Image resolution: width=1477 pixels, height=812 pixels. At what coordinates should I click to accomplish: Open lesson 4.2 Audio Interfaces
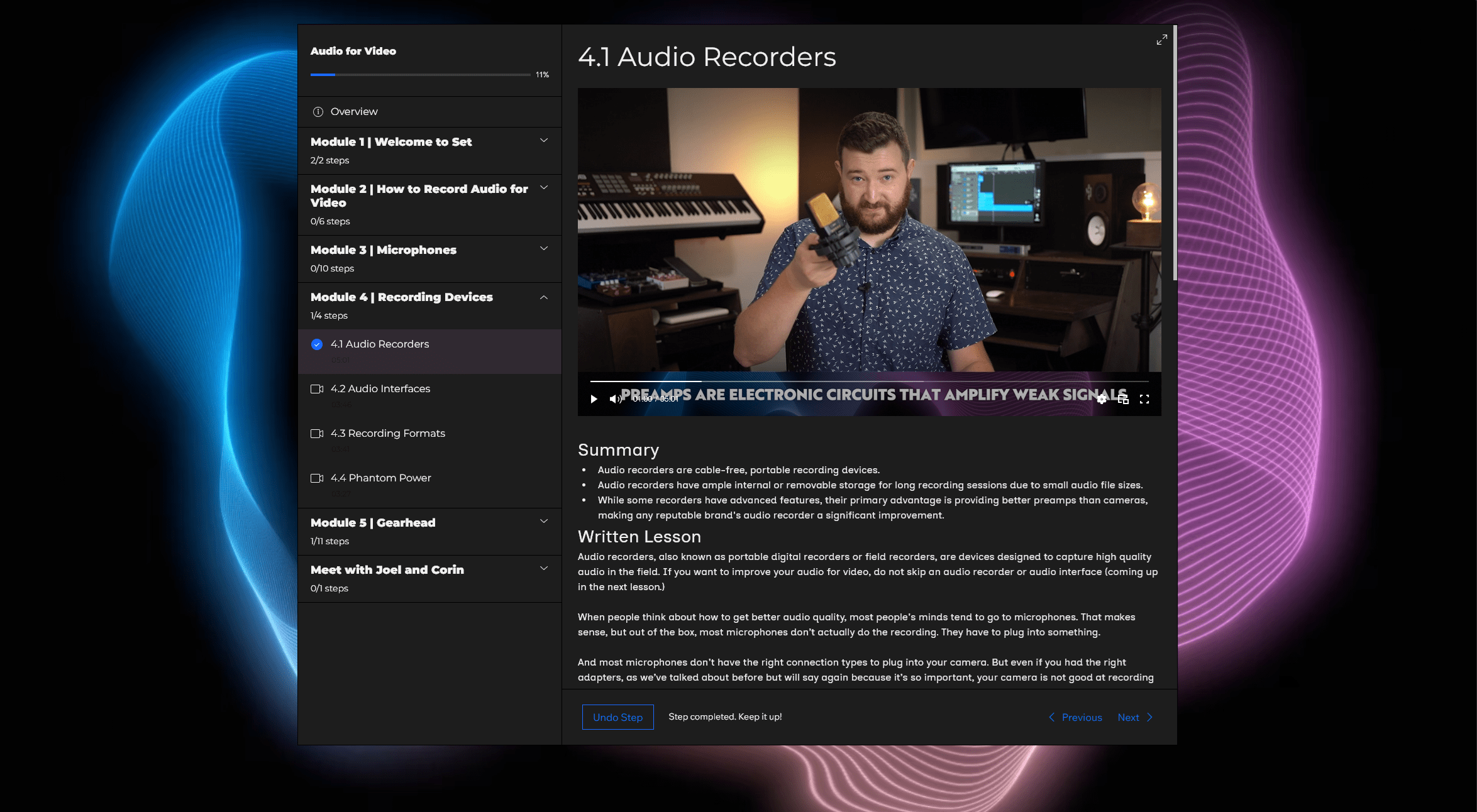point(429,396)
